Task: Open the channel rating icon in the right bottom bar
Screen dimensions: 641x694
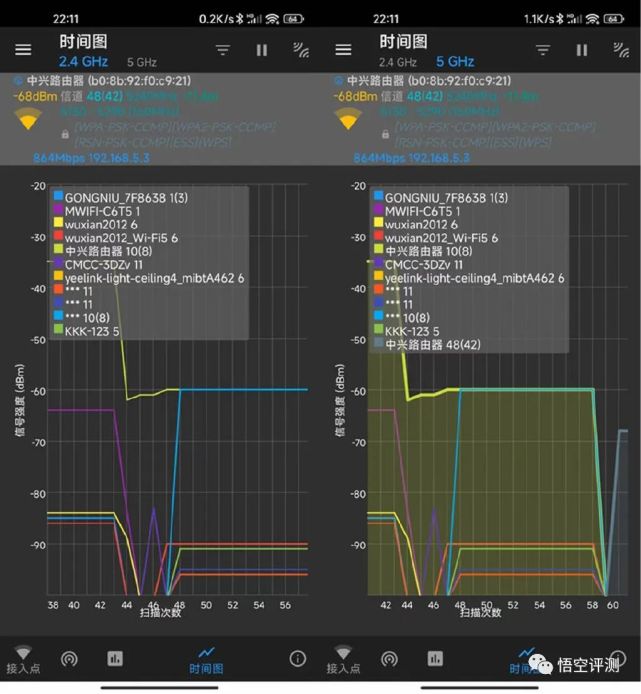Action: (389, 659)
